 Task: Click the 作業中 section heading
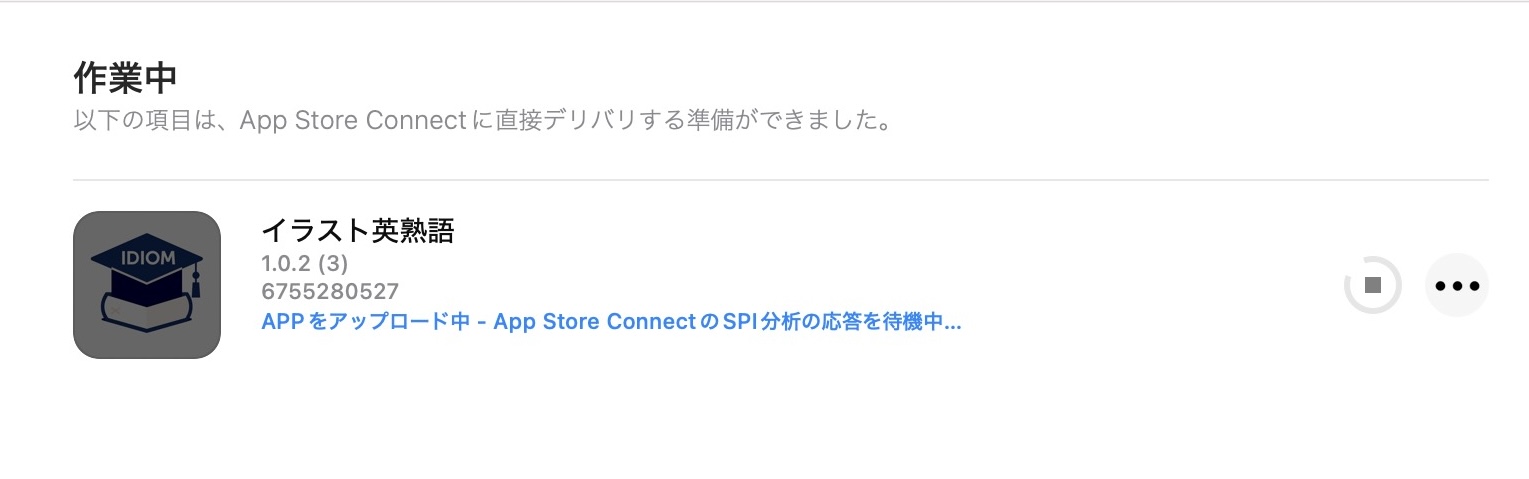click(x=125, y=78)
